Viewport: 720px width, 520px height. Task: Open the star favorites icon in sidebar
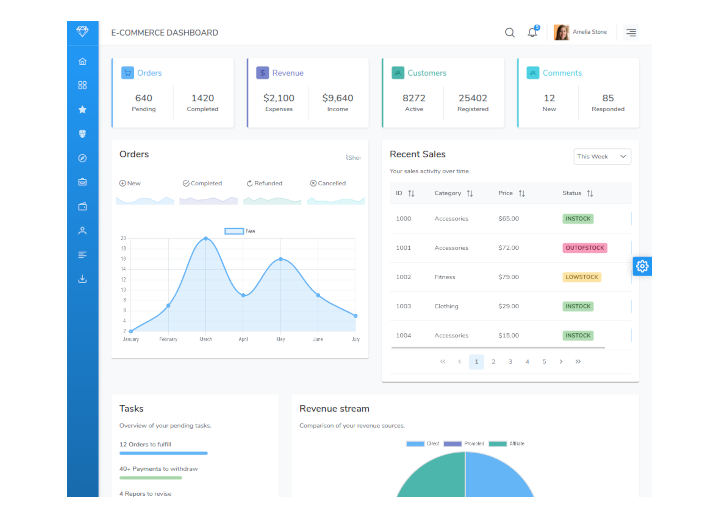click(x=82, y=109)
